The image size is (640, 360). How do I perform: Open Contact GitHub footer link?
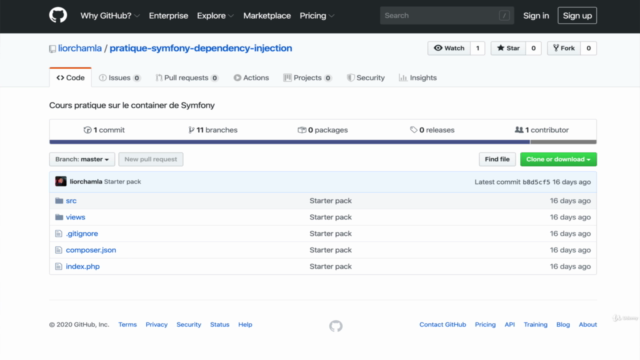pos(442,324)
